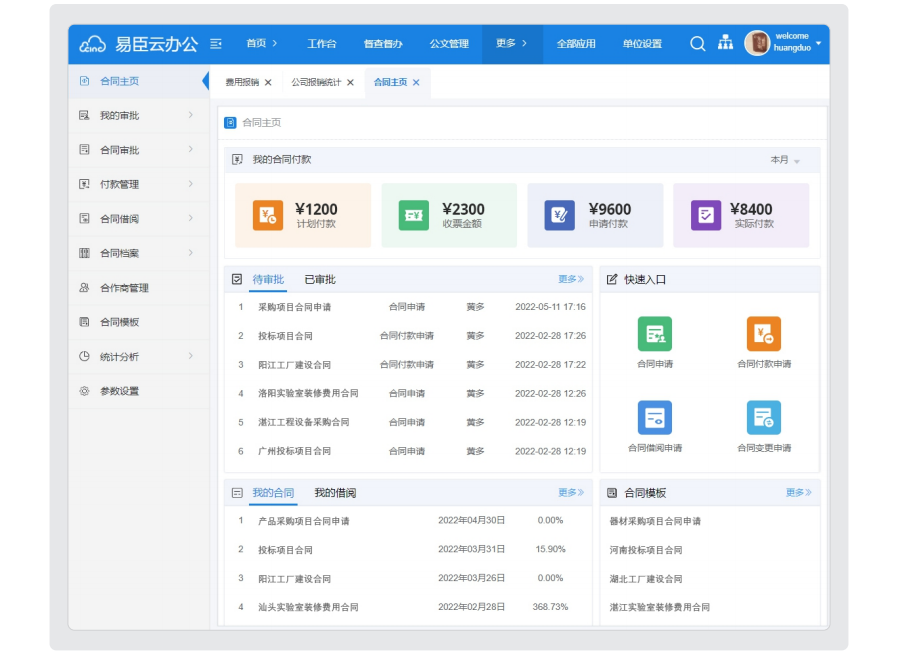Open the 首页 top menu
Screen dimensions: 897x655
pyautogui.click(x=262, y=43)
